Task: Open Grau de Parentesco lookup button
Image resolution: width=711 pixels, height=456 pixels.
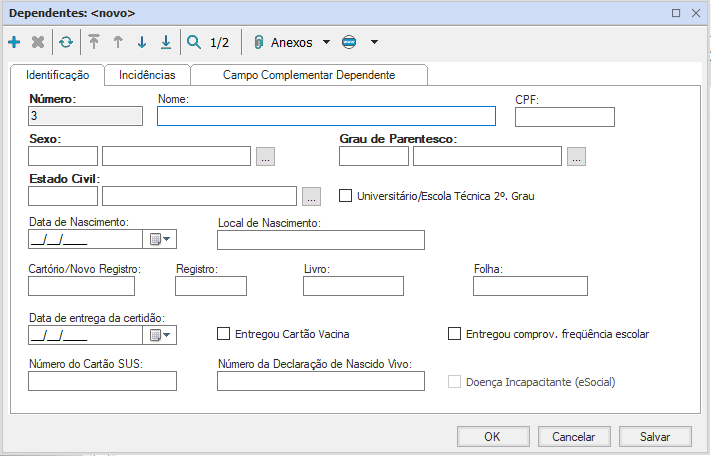Action: [576, 156]
